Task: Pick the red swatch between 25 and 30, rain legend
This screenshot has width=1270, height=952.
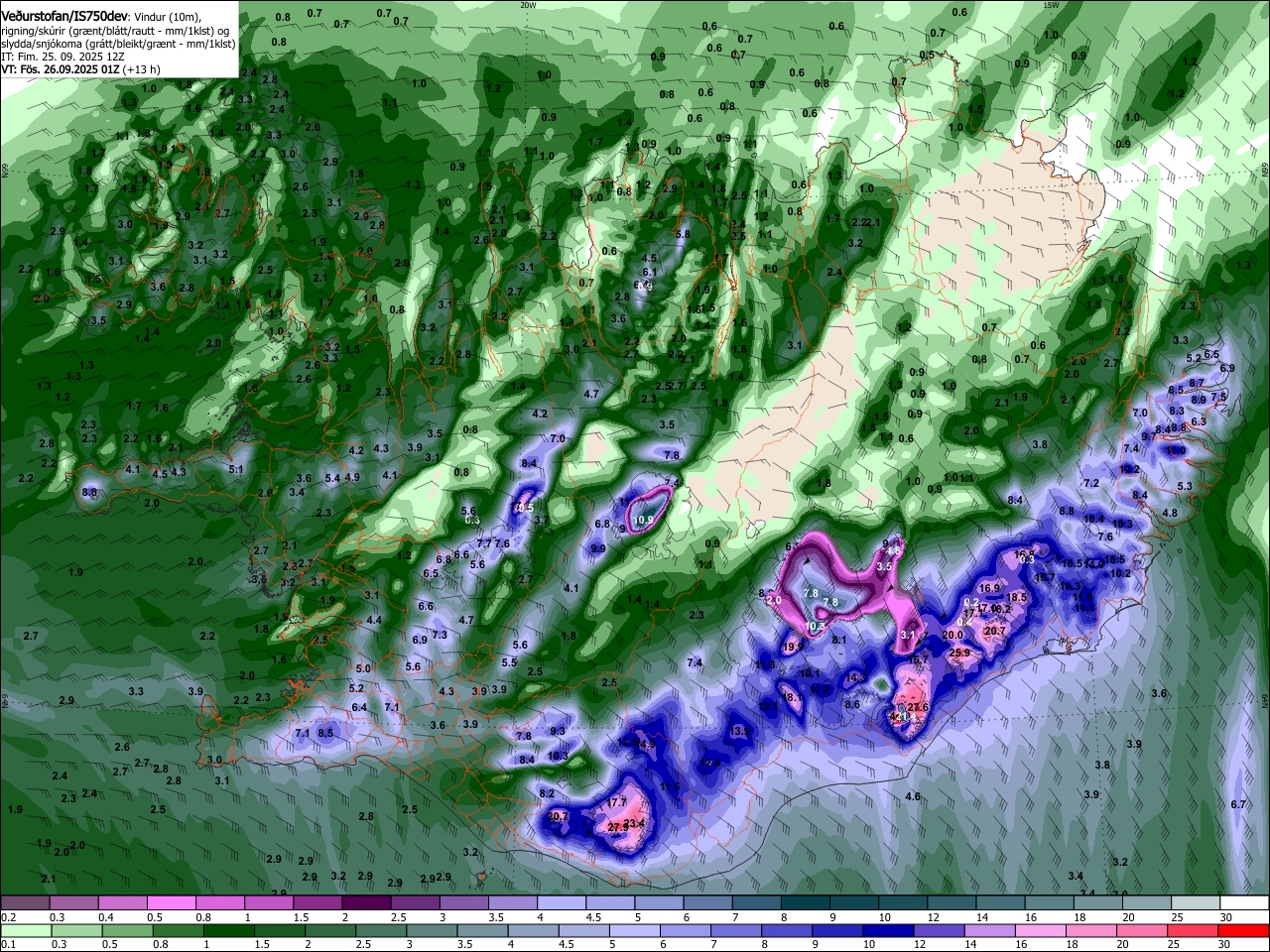Action: click(x=1194, y=931)
